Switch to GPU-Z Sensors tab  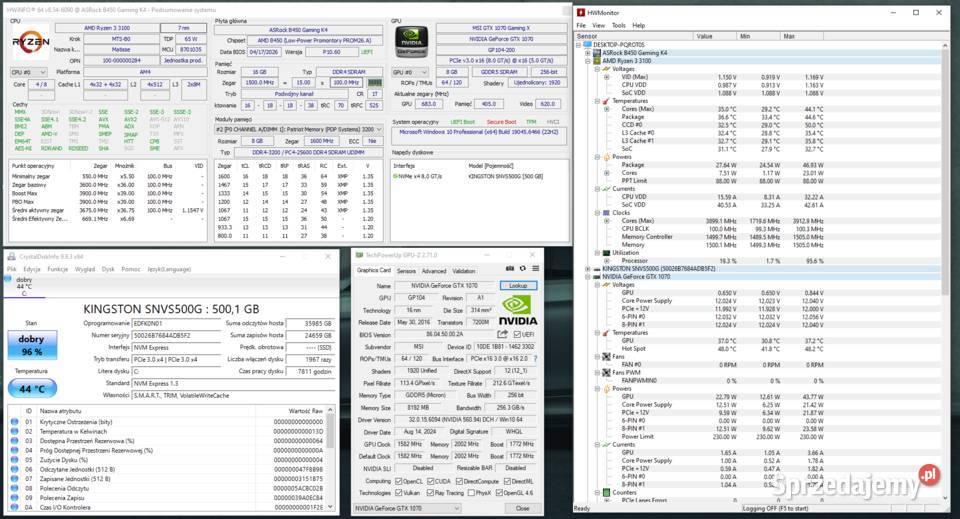click(x=406, y=271)
